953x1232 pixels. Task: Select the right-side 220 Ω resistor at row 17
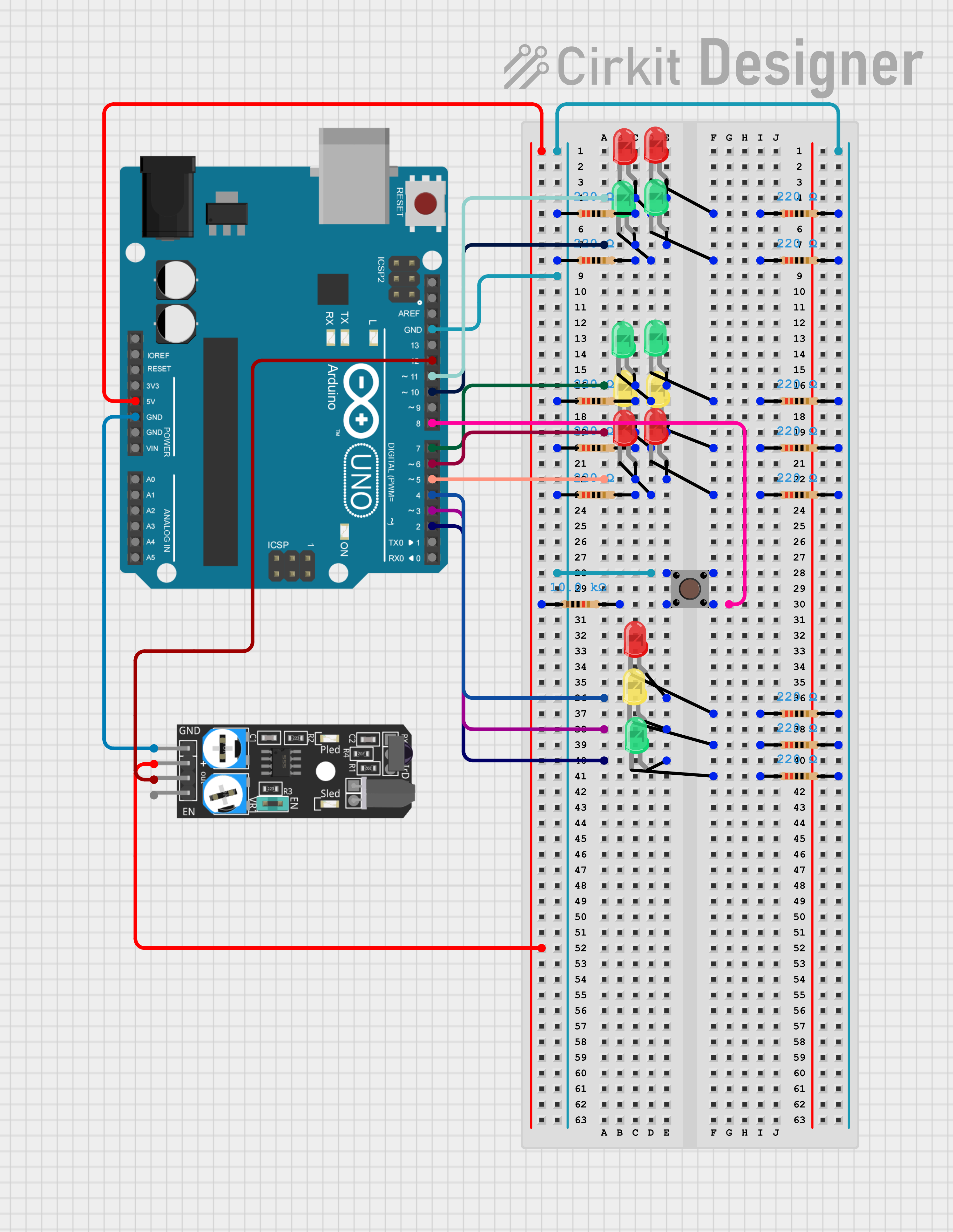[799, 401]
